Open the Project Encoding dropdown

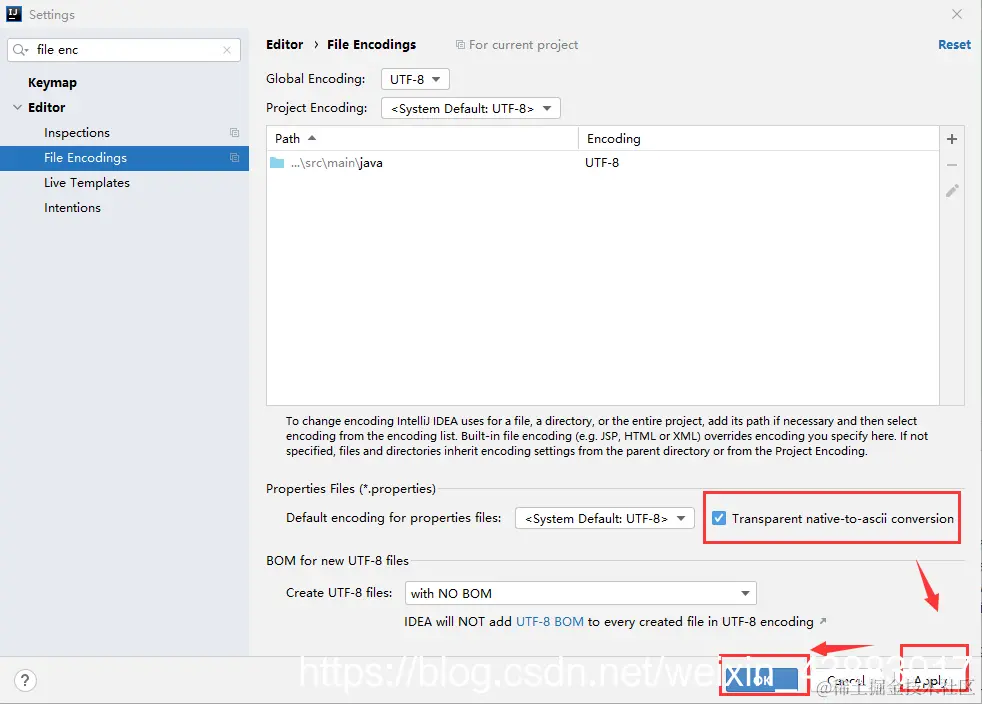point(470,108)
